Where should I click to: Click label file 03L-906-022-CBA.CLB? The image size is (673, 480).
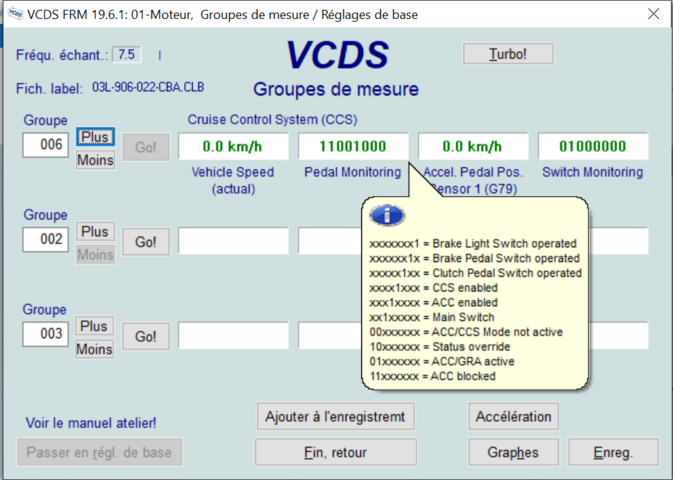click(x=148, y=88)
